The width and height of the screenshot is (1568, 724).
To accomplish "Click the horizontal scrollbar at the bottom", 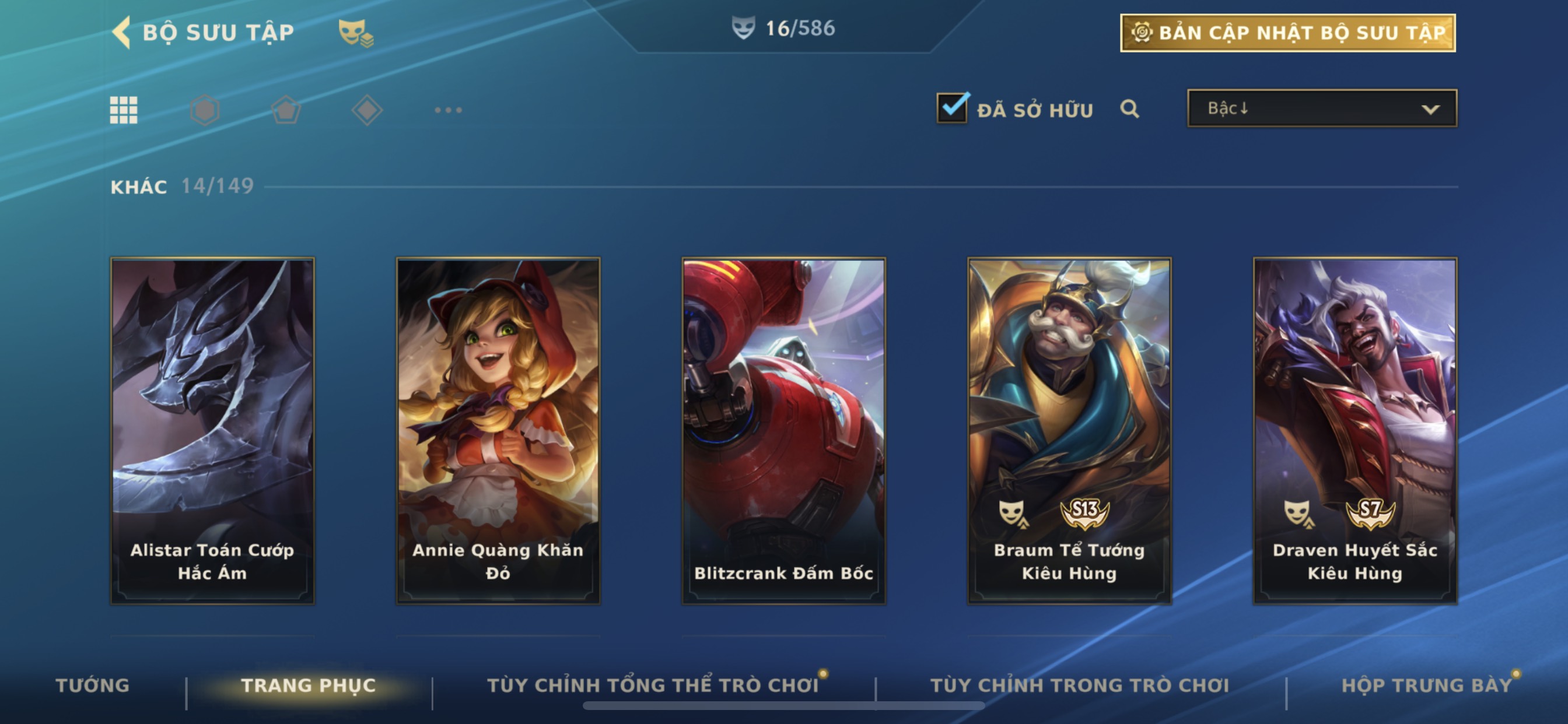I will pyautogui.click(x=784, y=706).
